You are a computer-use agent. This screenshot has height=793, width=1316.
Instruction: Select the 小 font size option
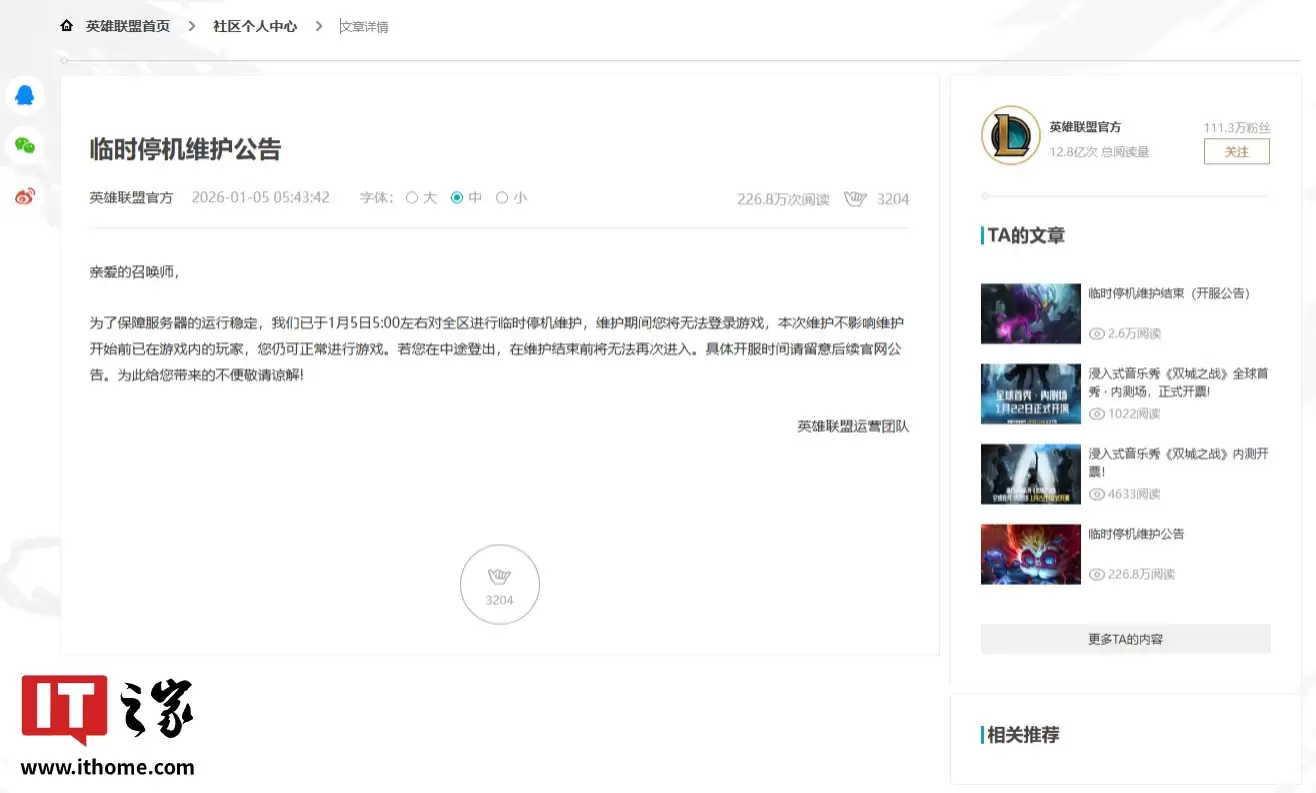tap(502, 197)
